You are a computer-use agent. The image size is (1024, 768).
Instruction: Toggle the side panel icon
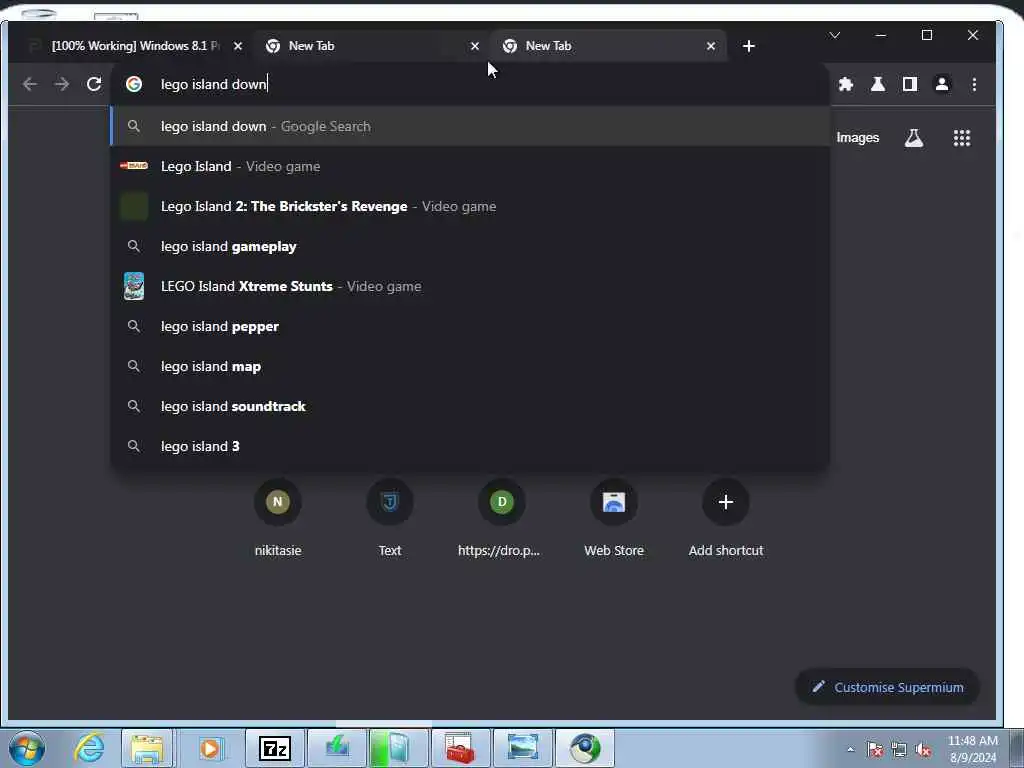point(910,84)
